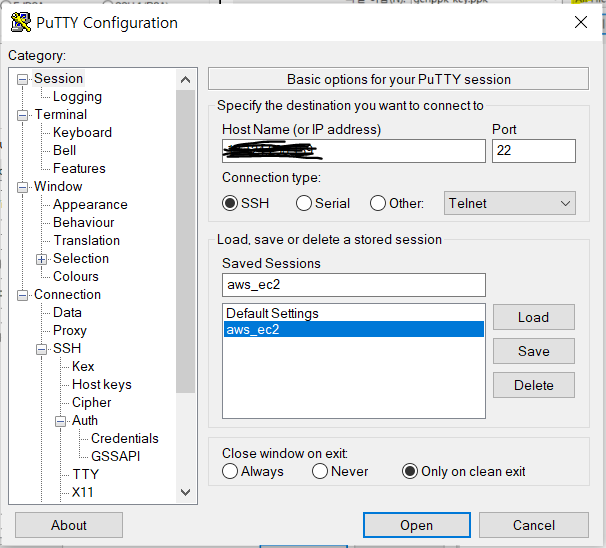Open the Window category
This screenshot has width=606, height=548.
[x=58, y=186]
